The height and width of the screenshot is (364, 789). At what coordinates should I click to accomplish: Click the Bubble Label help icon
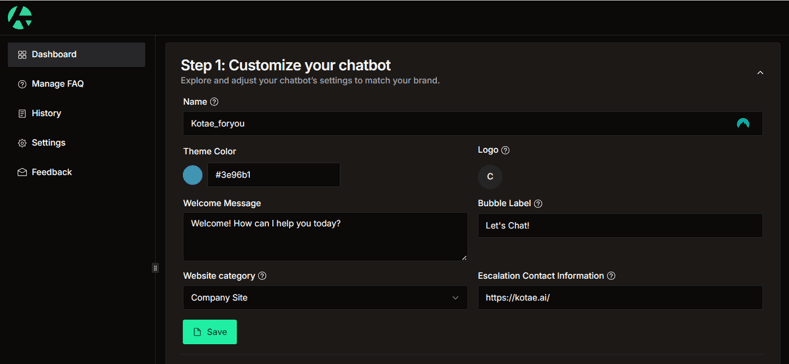[538, 203]
